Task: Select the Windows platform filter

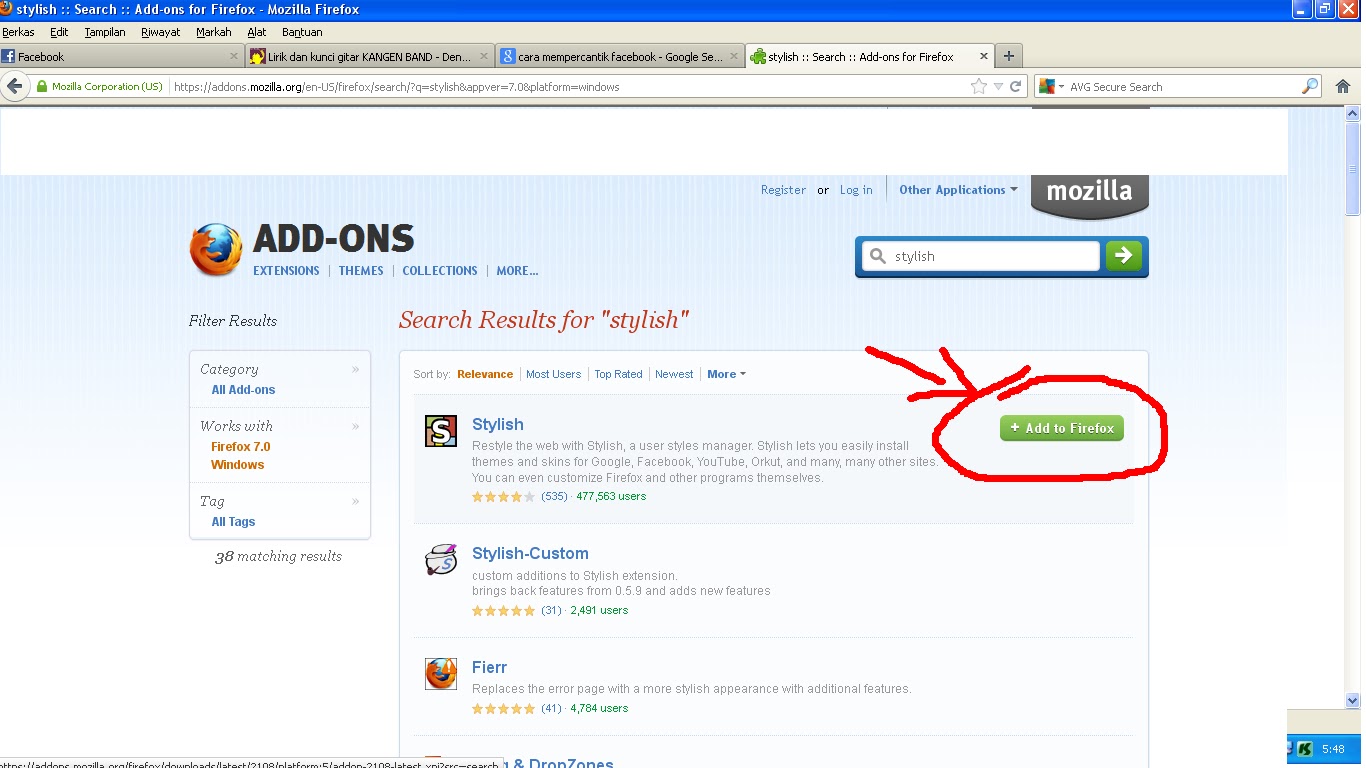Action: [238, 465]
